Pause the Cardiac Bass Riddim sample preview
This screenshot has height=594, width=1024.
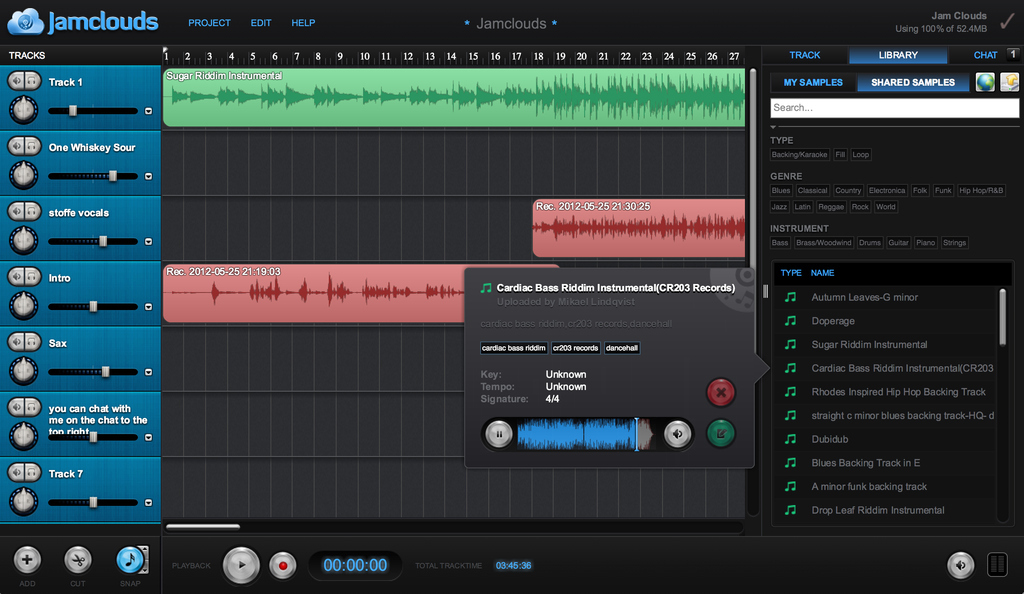499,434
